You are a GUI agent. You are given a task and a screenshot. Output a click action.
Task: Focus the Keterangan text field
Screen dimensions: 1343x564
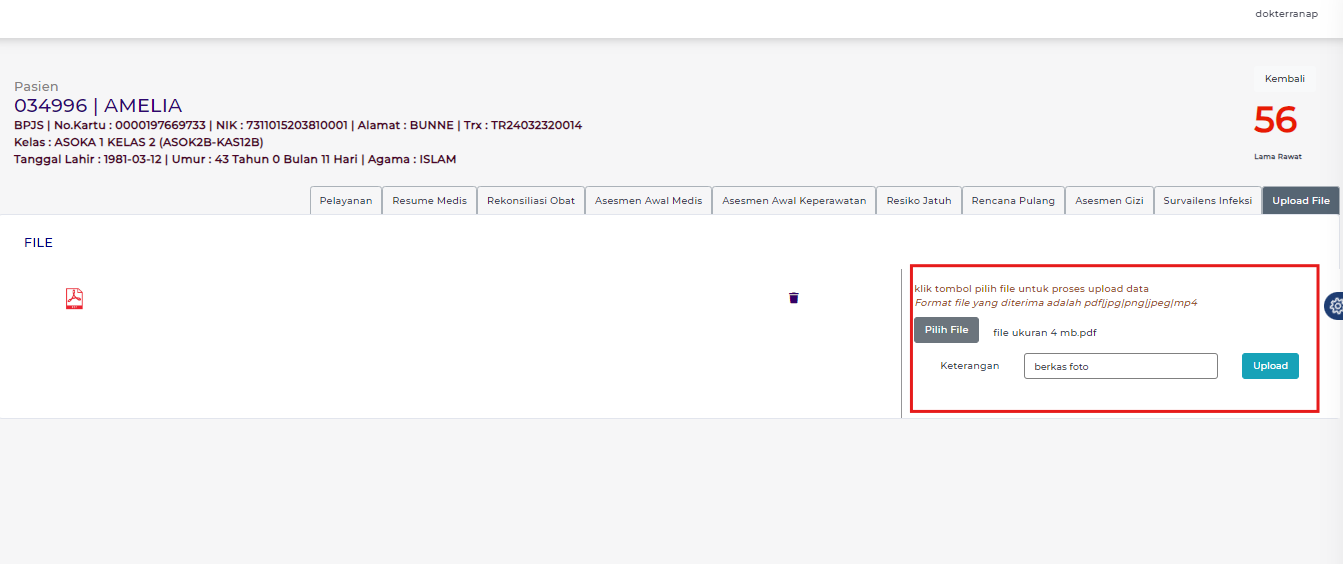point(1120,366)
